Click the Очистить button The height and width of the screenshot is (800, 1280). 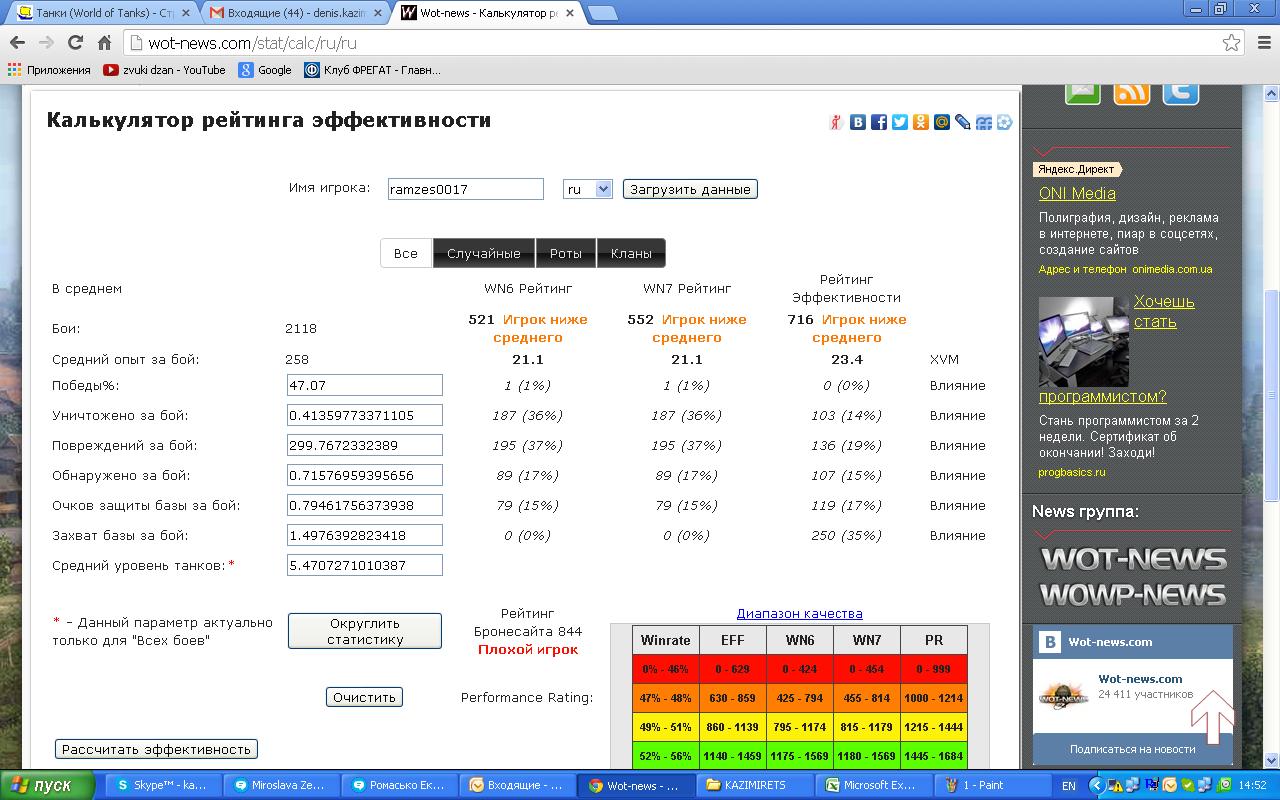click(364, 697)
